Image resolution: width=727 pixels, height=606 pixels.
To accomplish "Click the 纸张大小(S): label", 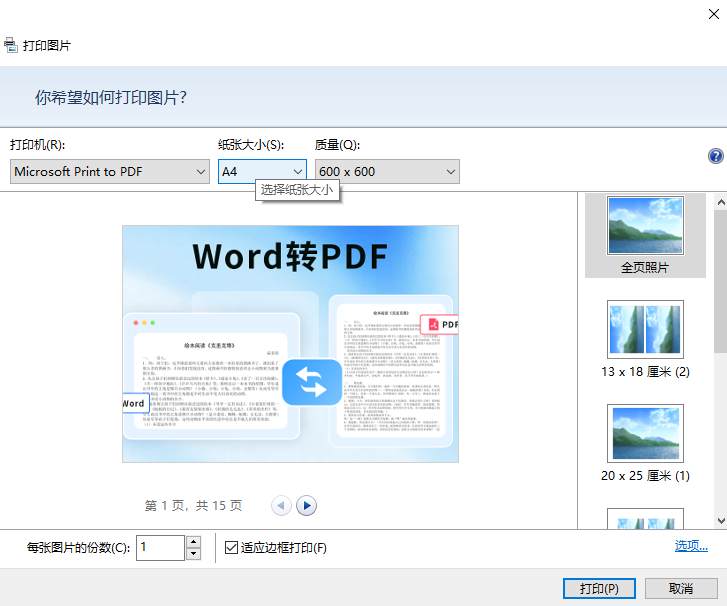I will coord(251,145).
